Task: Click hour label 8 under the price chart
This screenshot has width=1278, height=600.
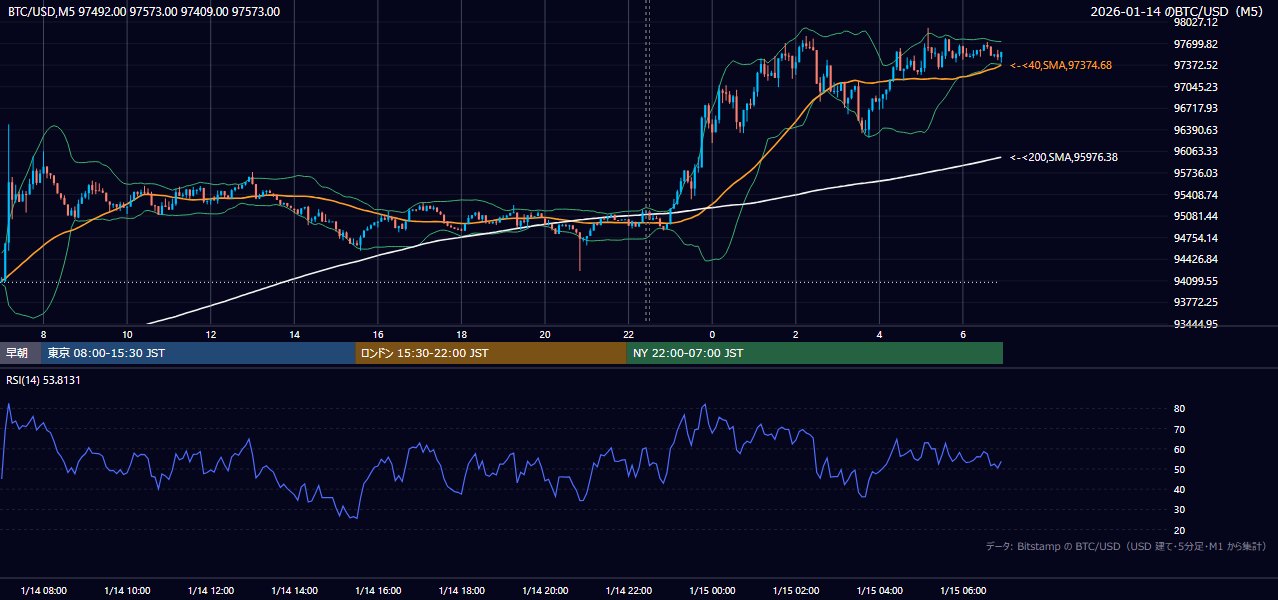Action: point(43,334)
